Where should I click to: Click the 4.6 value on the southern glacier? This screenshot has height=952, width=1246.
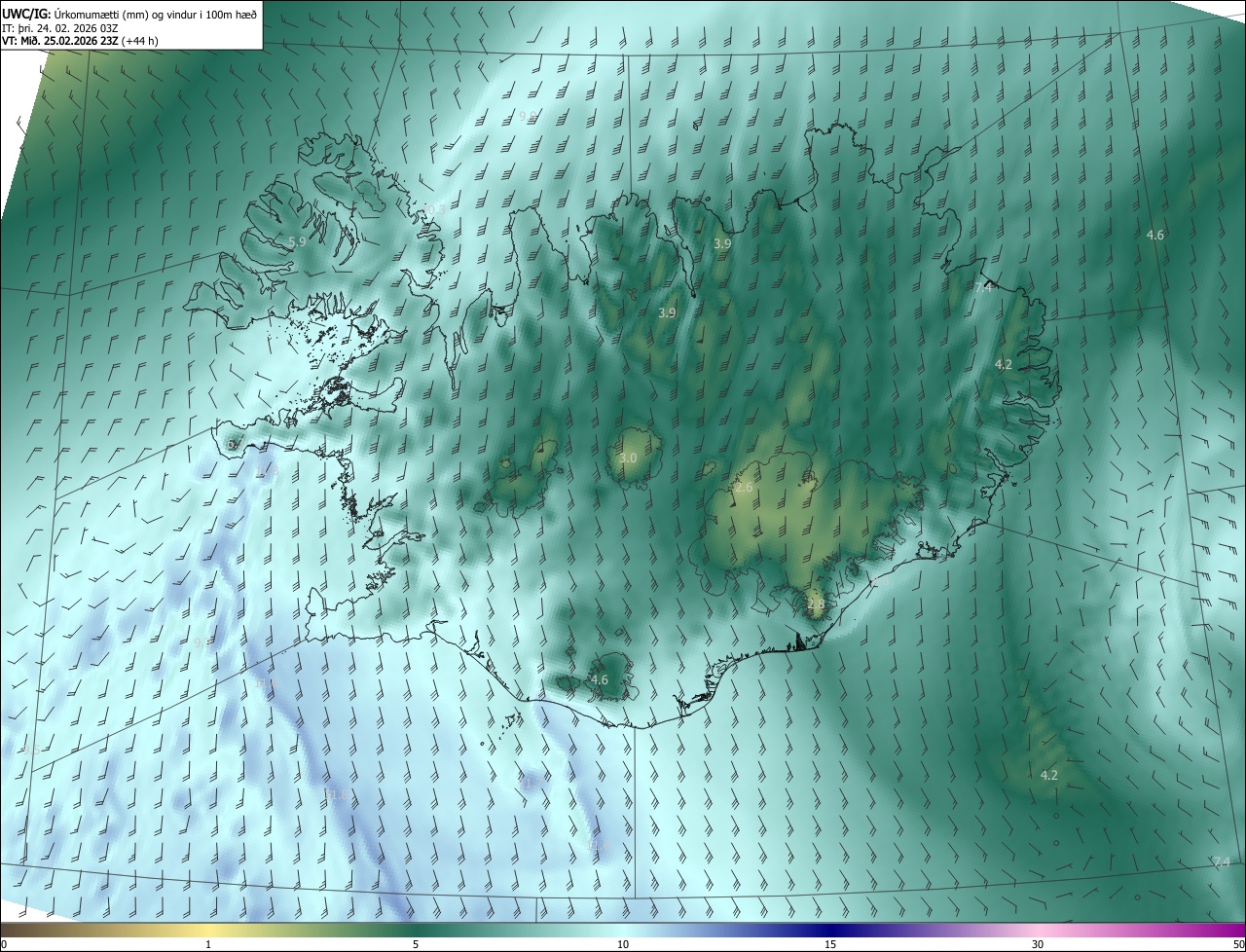600,679
